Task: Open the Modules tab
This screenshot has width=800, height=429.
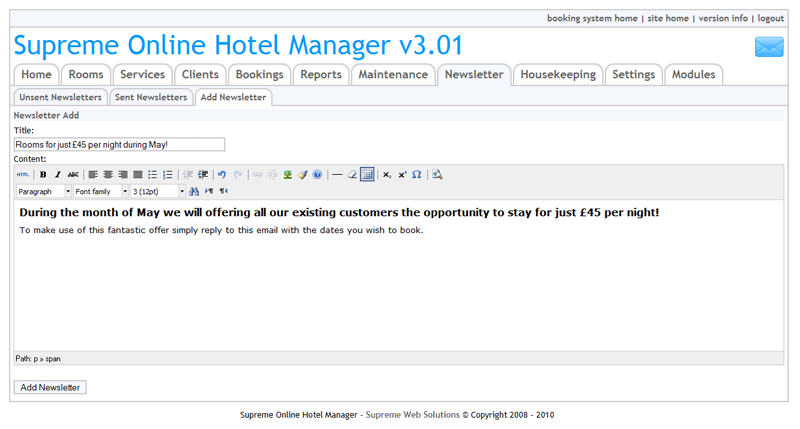Action: point(693,74)
